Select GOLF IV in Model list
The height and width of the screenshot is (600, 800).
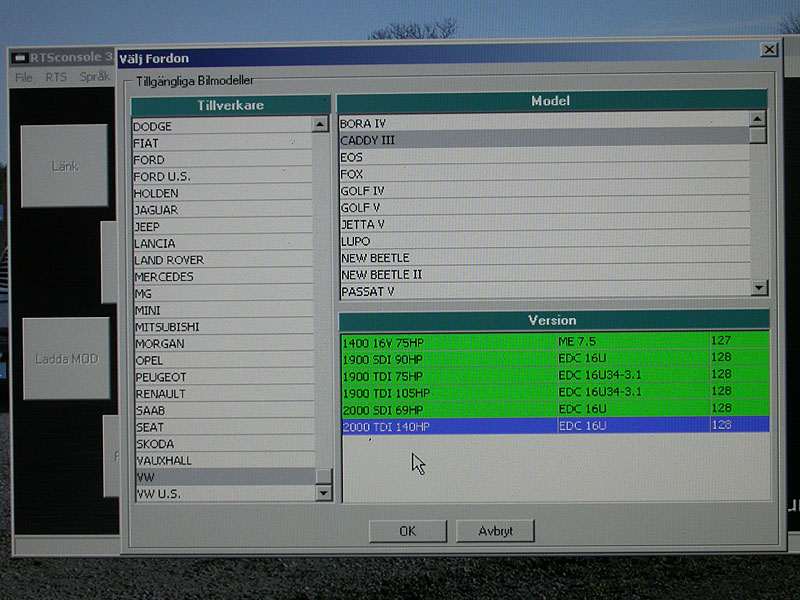pyautogui.click(x=545, y=191)
